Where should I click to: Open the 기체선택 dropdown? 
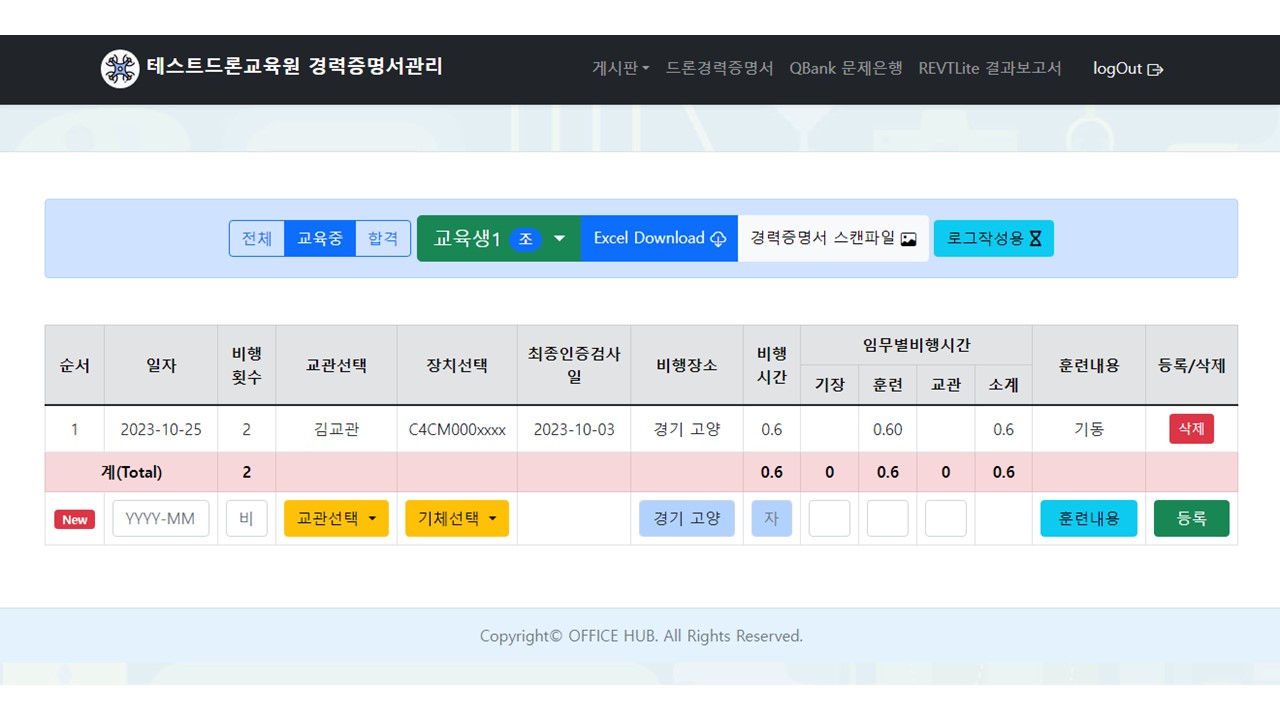tap(456, 519)
